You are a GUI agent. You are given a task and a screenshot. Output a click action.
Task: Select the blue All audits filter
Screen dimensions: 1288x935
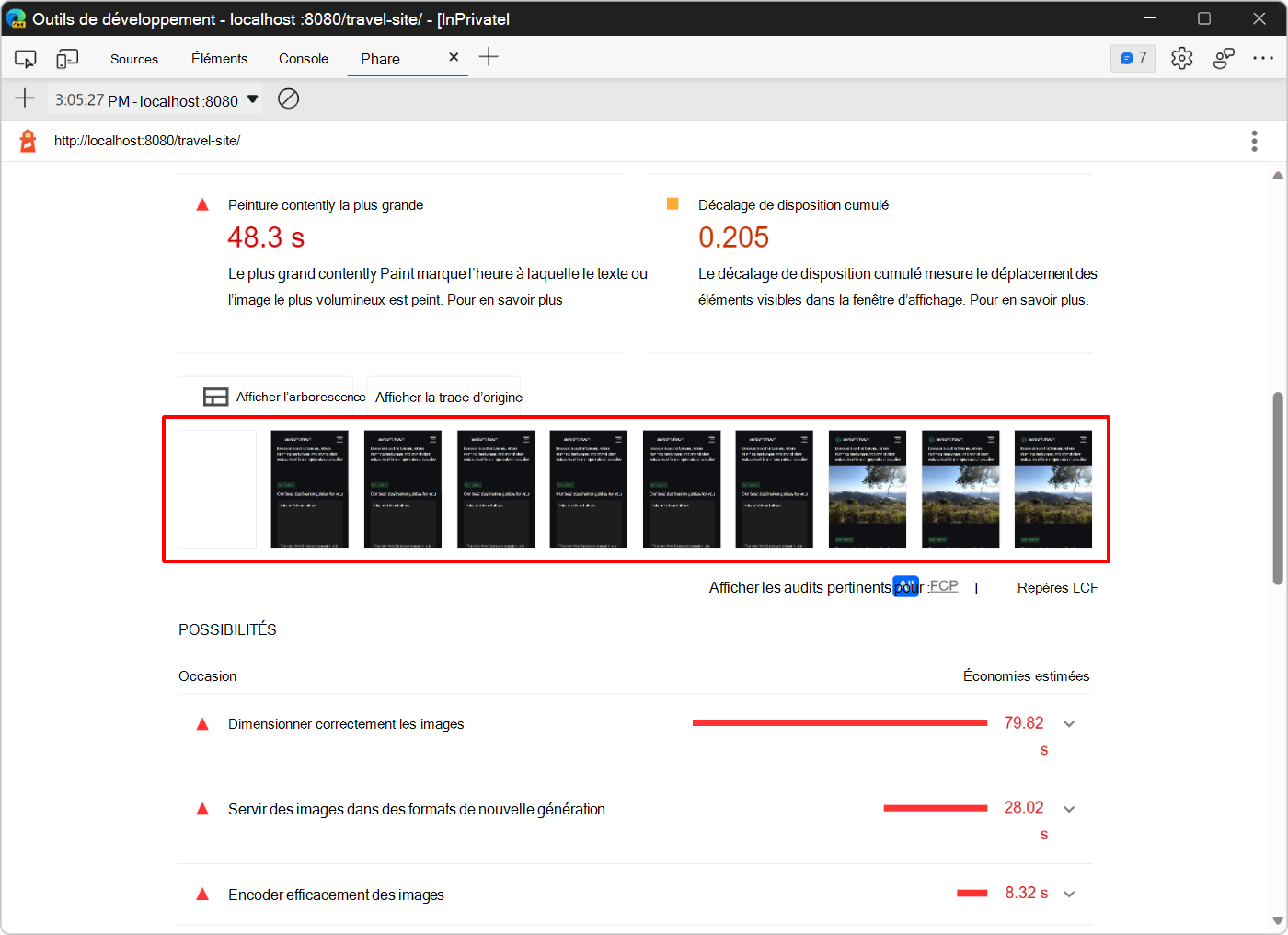pos(906,586)
